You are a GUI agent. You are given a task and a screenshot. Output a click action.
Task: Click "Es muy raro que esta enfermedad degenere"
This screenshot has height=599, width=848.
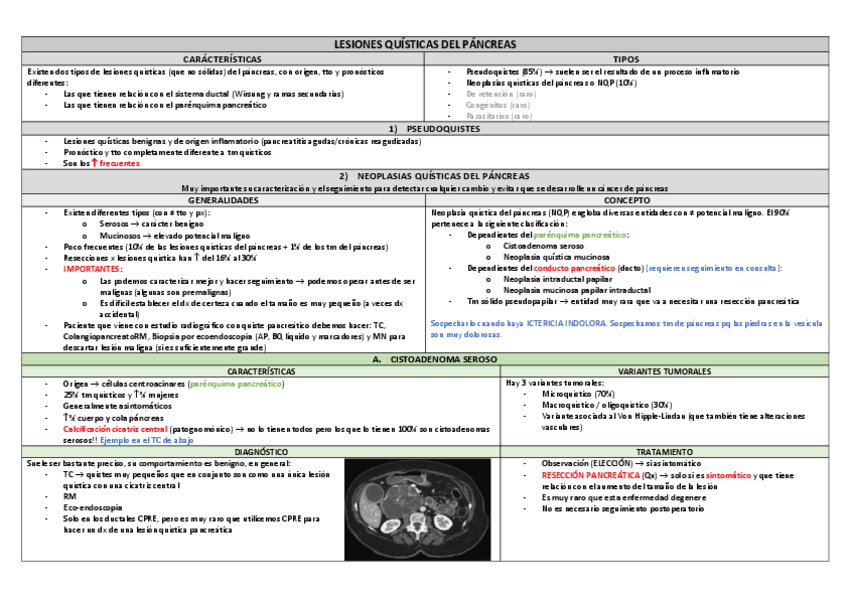click(x=624, y=497)
